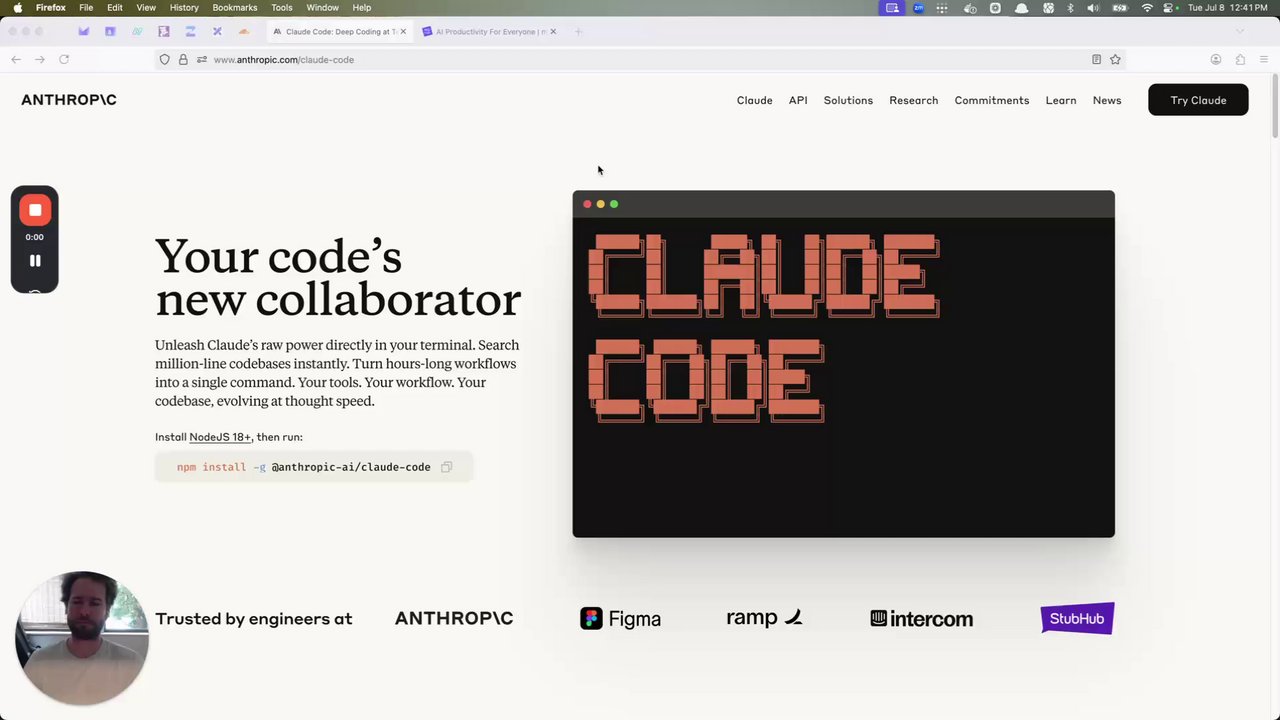Viewport: 1280px width, 720px height.
Task: Open battery status in menu bar
Action: (1120, 7)
